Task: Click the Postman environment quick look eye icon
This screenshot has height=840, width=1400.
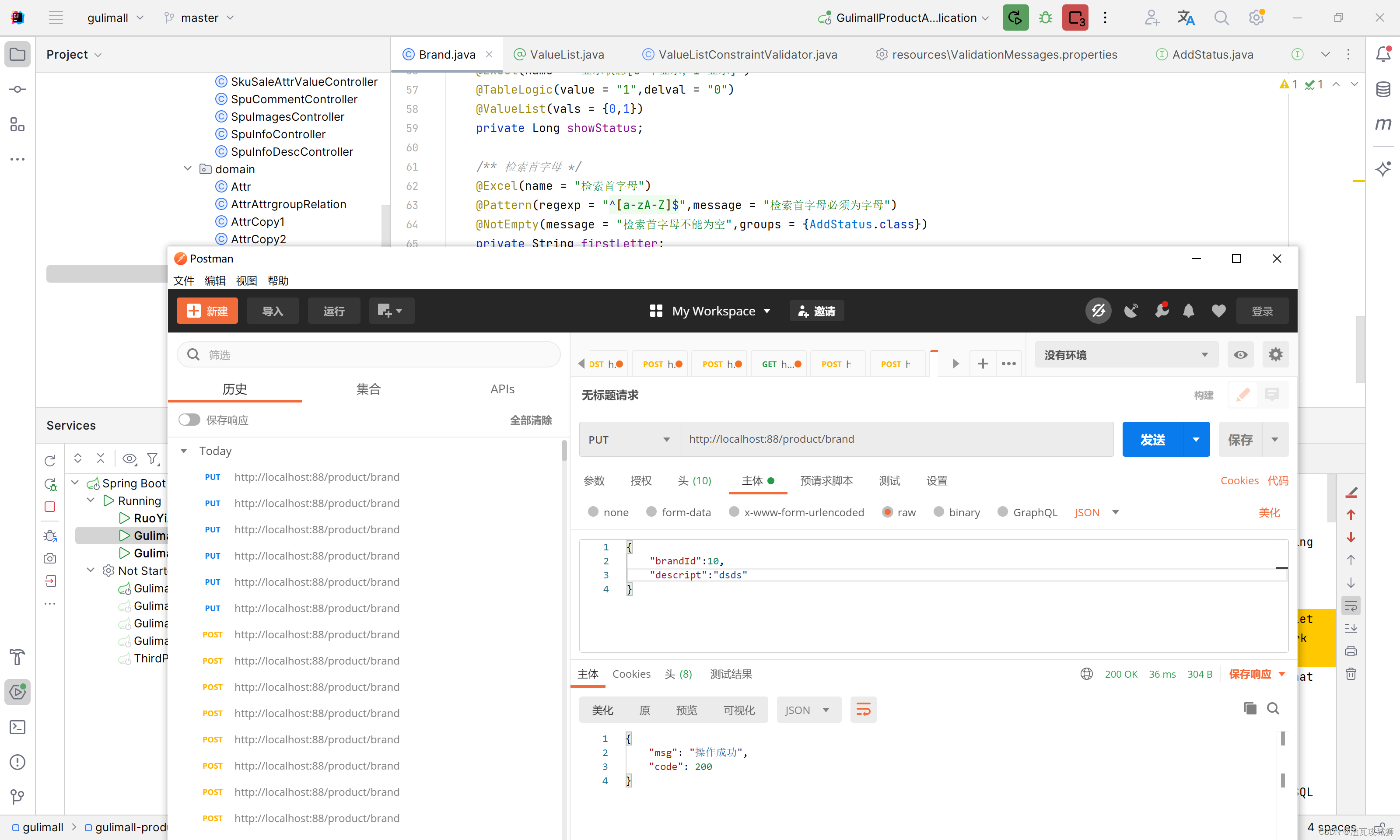Action: coord(1240,355)
